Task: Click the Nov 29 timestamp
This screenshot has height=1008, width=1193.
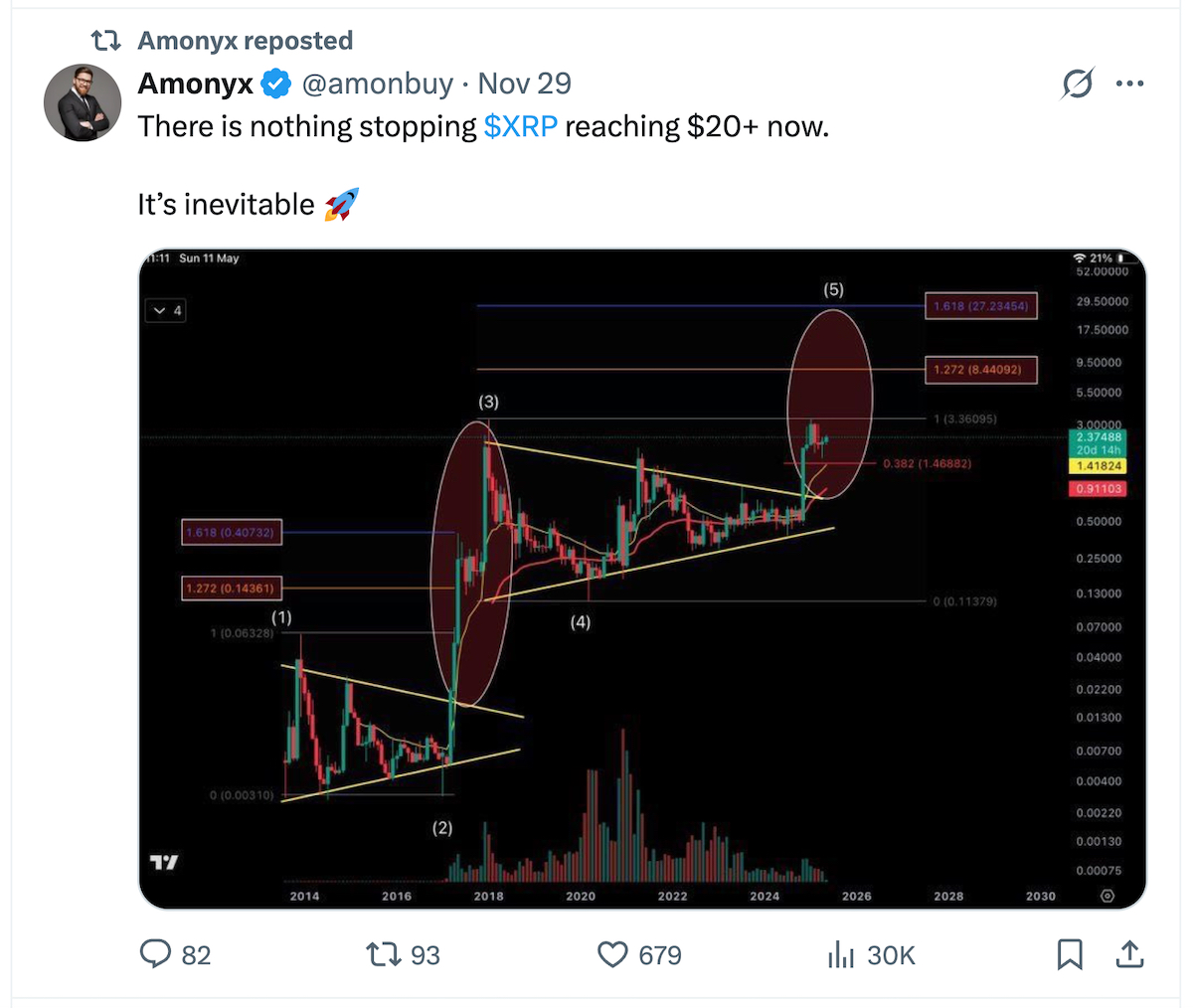Action: point(524,84)
